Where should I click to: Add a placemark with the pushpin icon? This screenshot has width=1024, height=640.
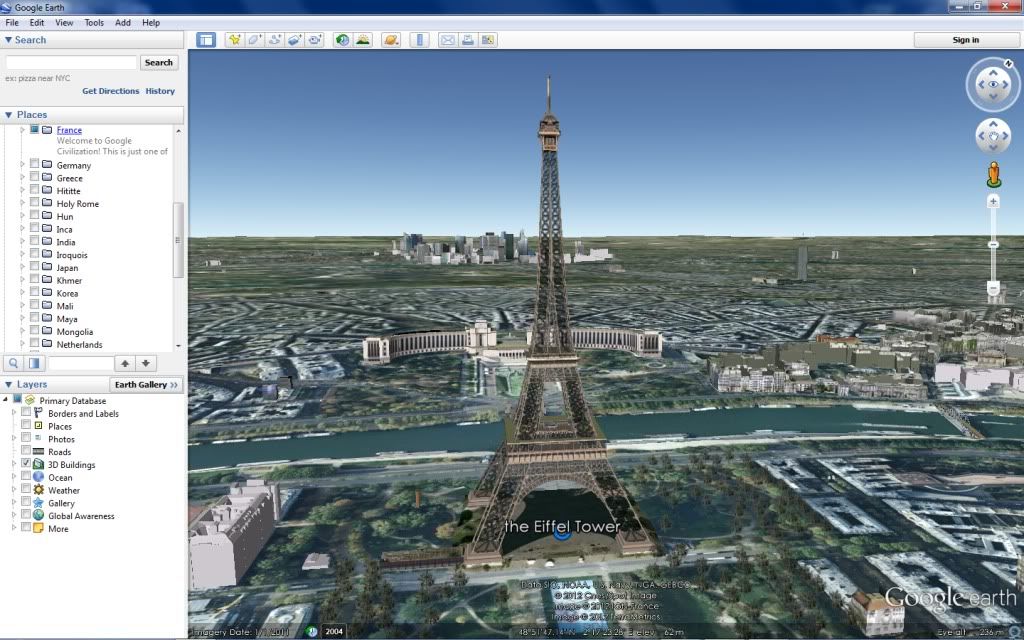point(234,40)
